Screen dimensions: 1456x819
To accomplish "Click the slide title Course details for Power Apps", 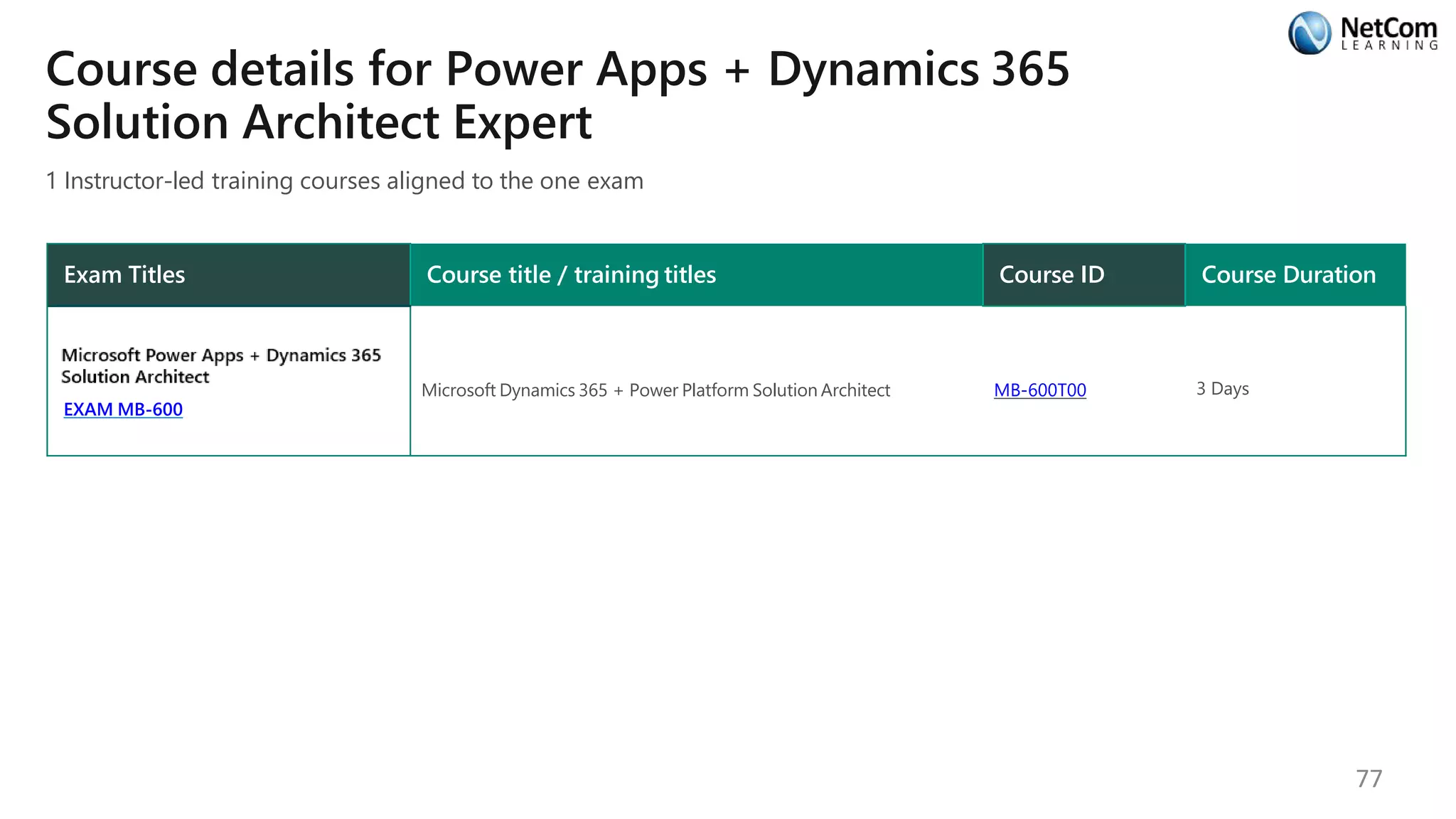I will click(x=557, y=95).
